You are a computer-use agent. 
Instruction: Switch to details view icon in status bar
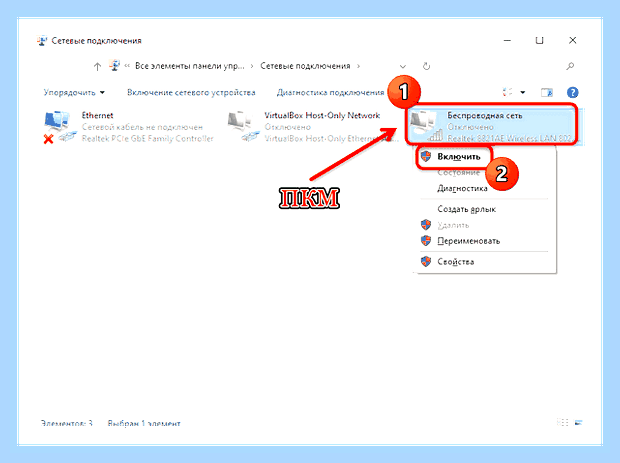(x=562, y=423)
